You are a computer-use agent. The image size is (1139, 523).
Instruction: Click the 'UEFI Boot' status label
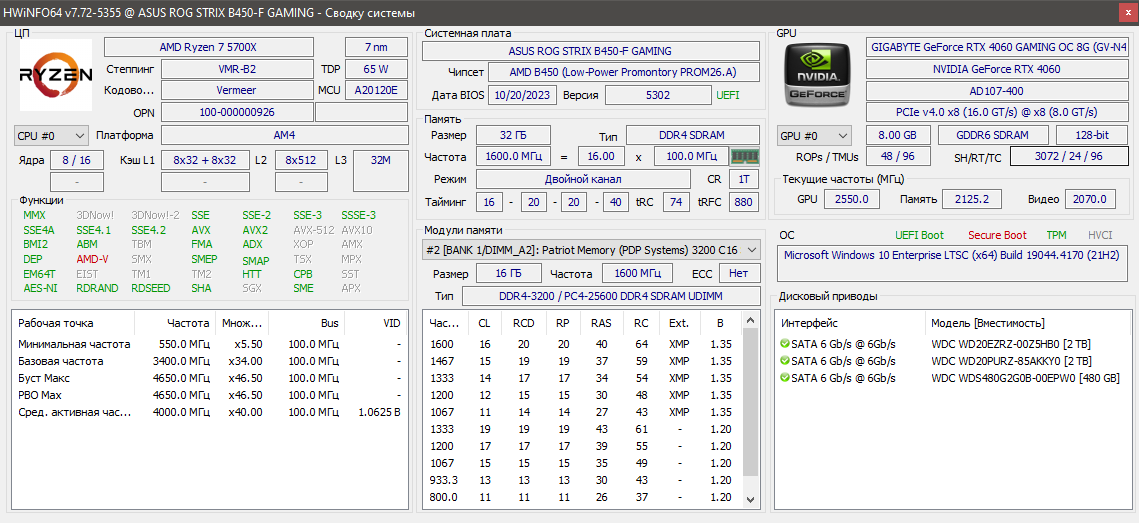click(920, 235)
